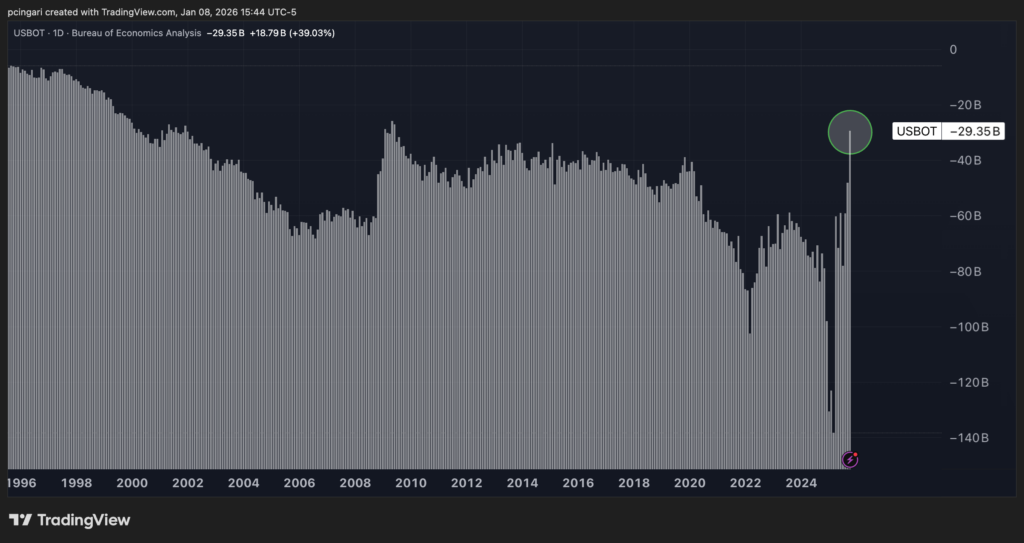
Task: Click the −29.35 B value in price tag
Action: (970, 131)
